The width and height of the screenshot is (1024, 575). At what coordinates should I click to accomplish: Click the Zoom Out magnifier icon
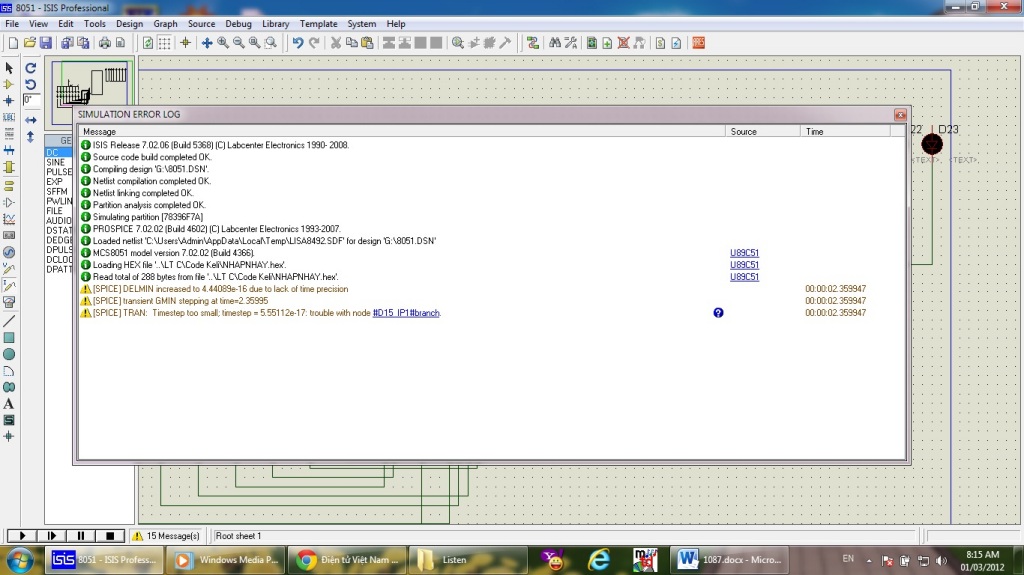(238, 43)
